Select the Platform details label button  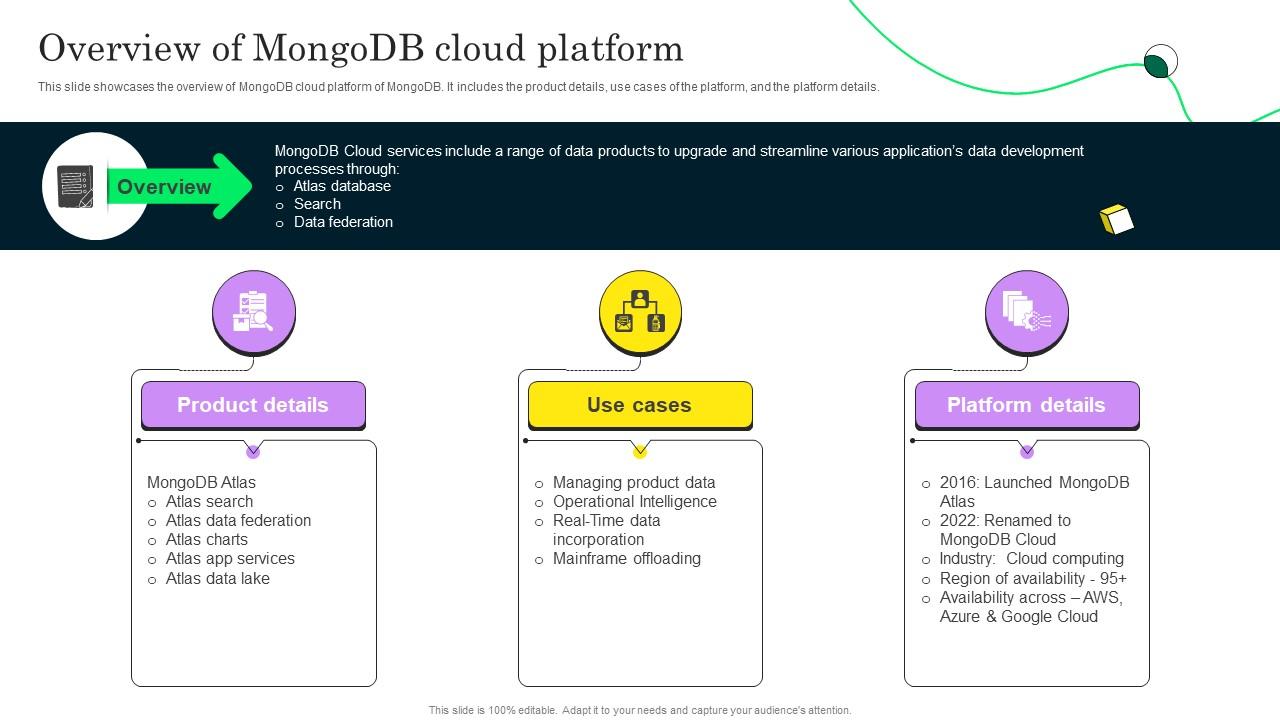coord(1027,405)
